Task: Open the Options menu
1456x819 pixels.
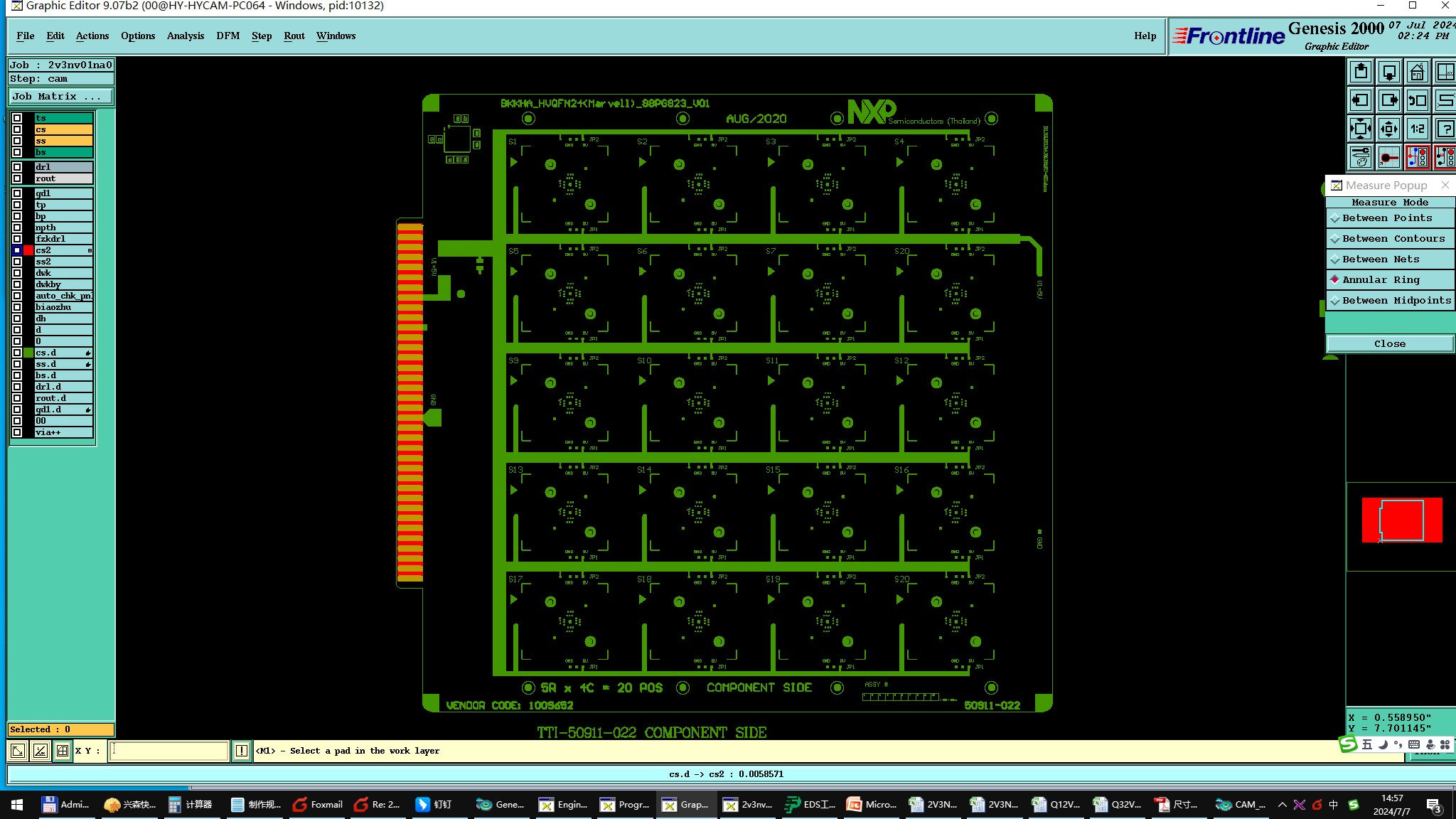Action: [x=138, y=36]
